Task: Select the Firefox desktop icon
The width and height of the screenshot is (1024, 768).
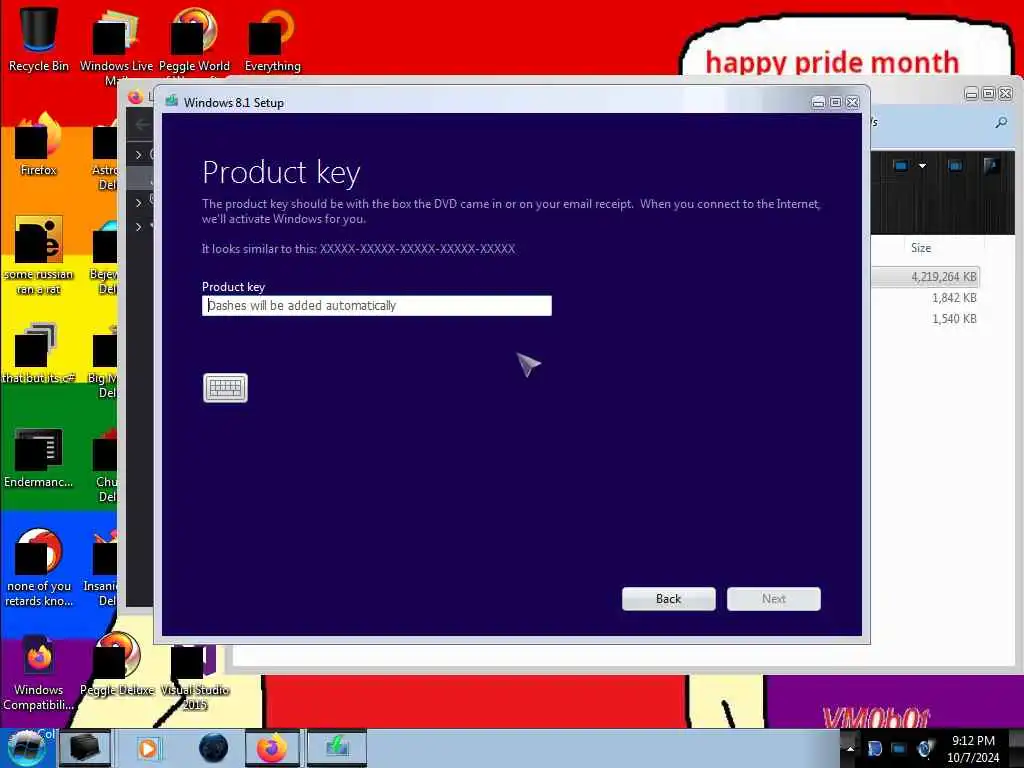Action: [39, 145]
